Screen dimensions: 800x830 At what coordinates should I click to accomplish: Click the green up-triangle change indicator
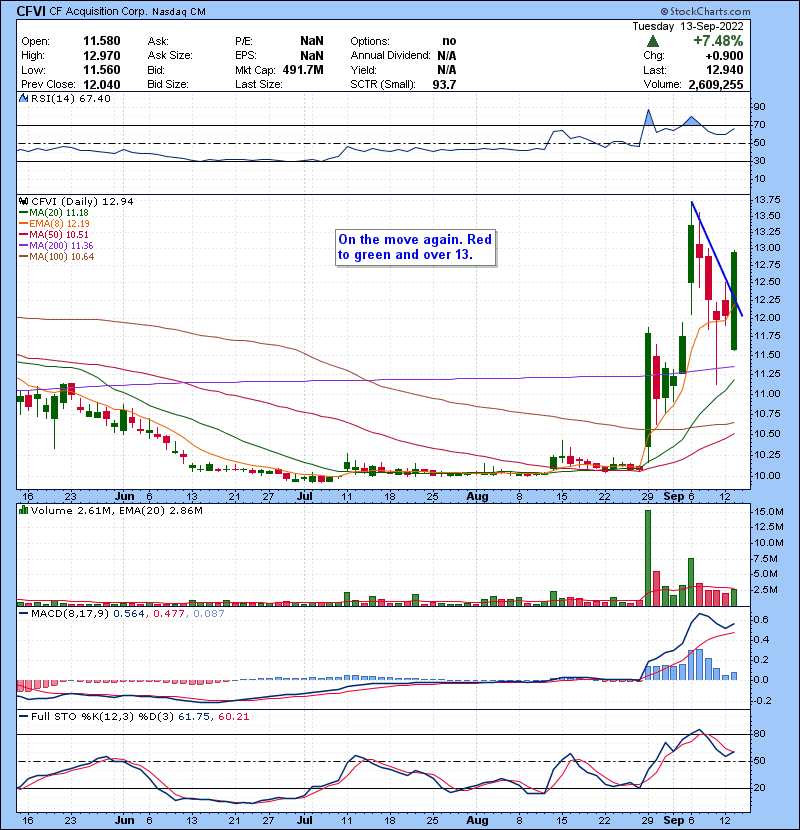(653, 41)
